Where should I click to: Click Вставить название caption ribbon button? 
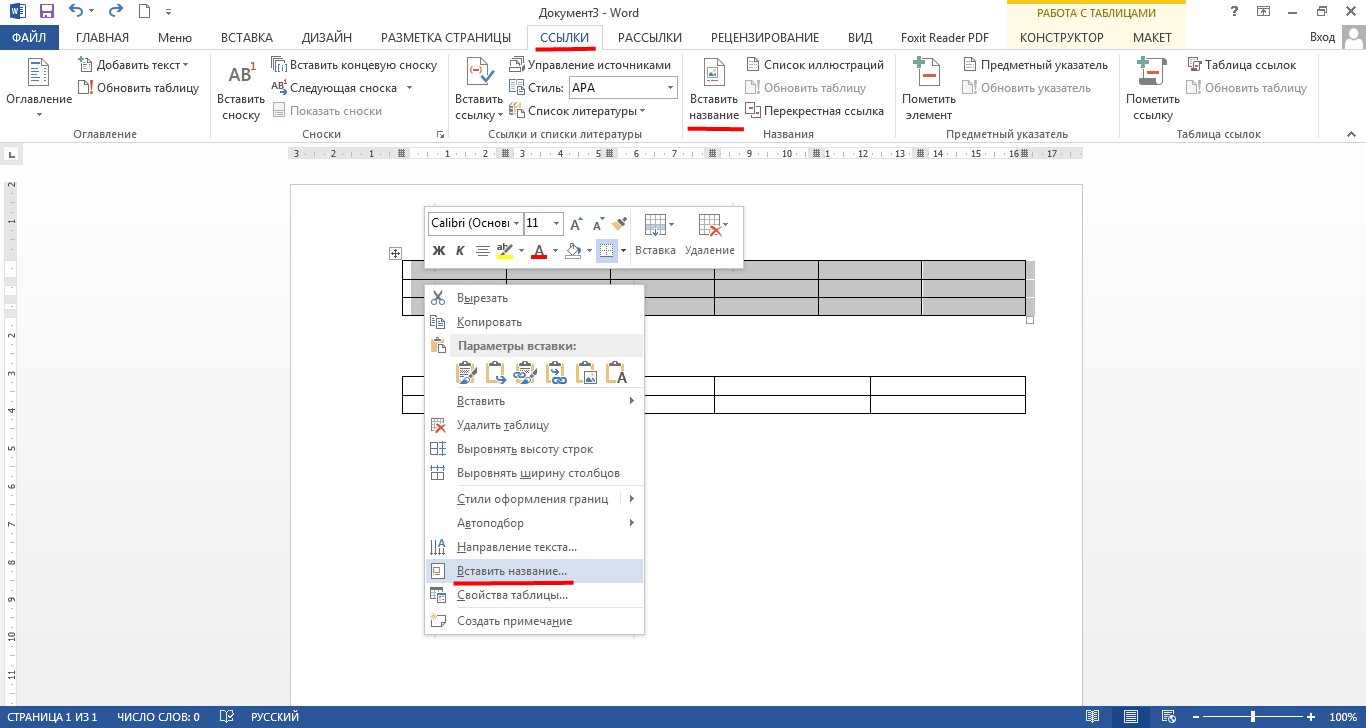[714, 89]
